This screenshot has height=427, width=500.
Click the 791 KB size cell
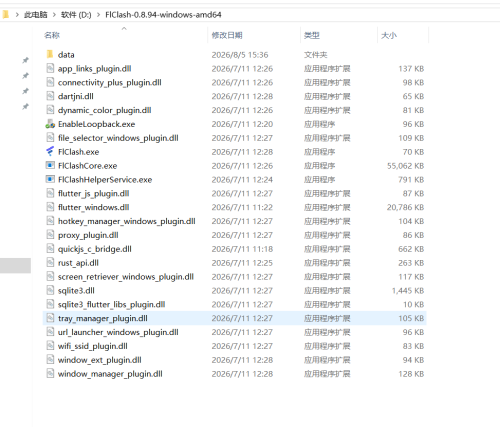pos(411,180)
